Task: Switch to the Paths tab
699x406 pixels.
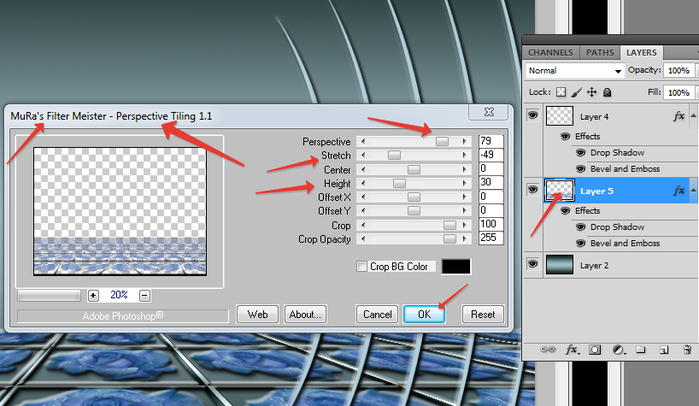Action: click(600, 53)
